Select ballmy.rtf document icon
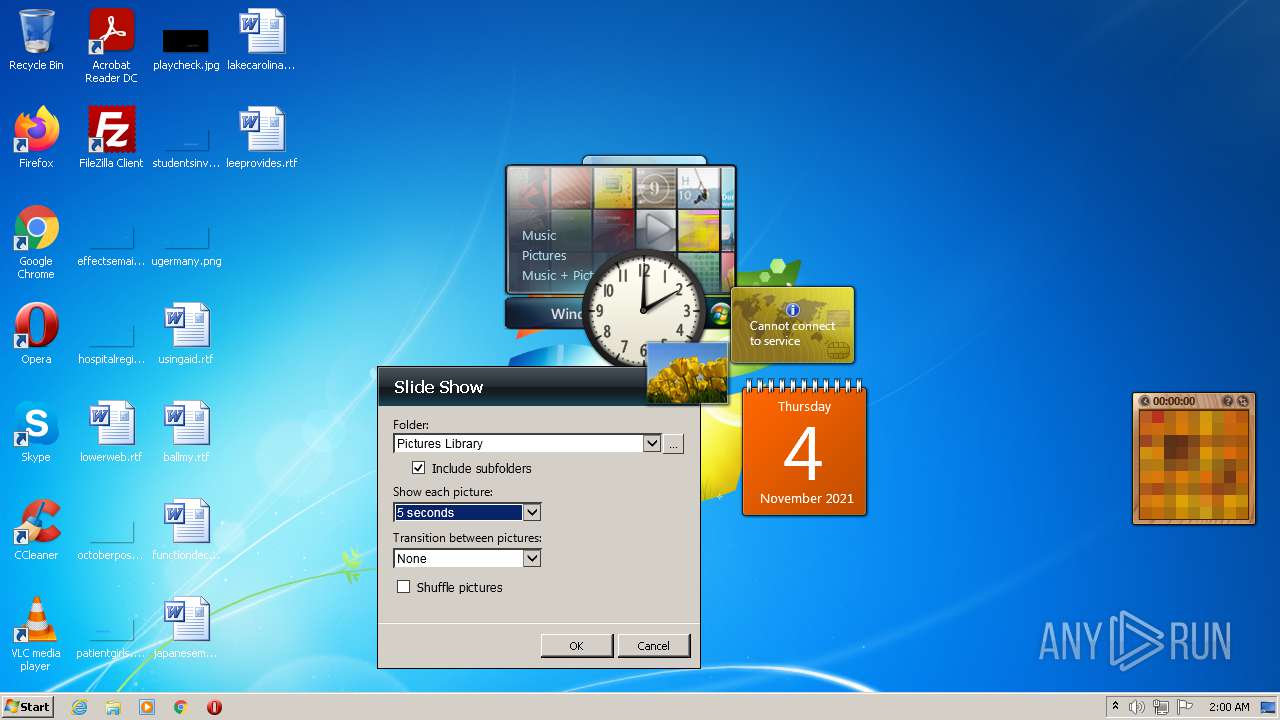Image resolution: width=1280 pixels, height=720 pixels. (x=186, y=432)
